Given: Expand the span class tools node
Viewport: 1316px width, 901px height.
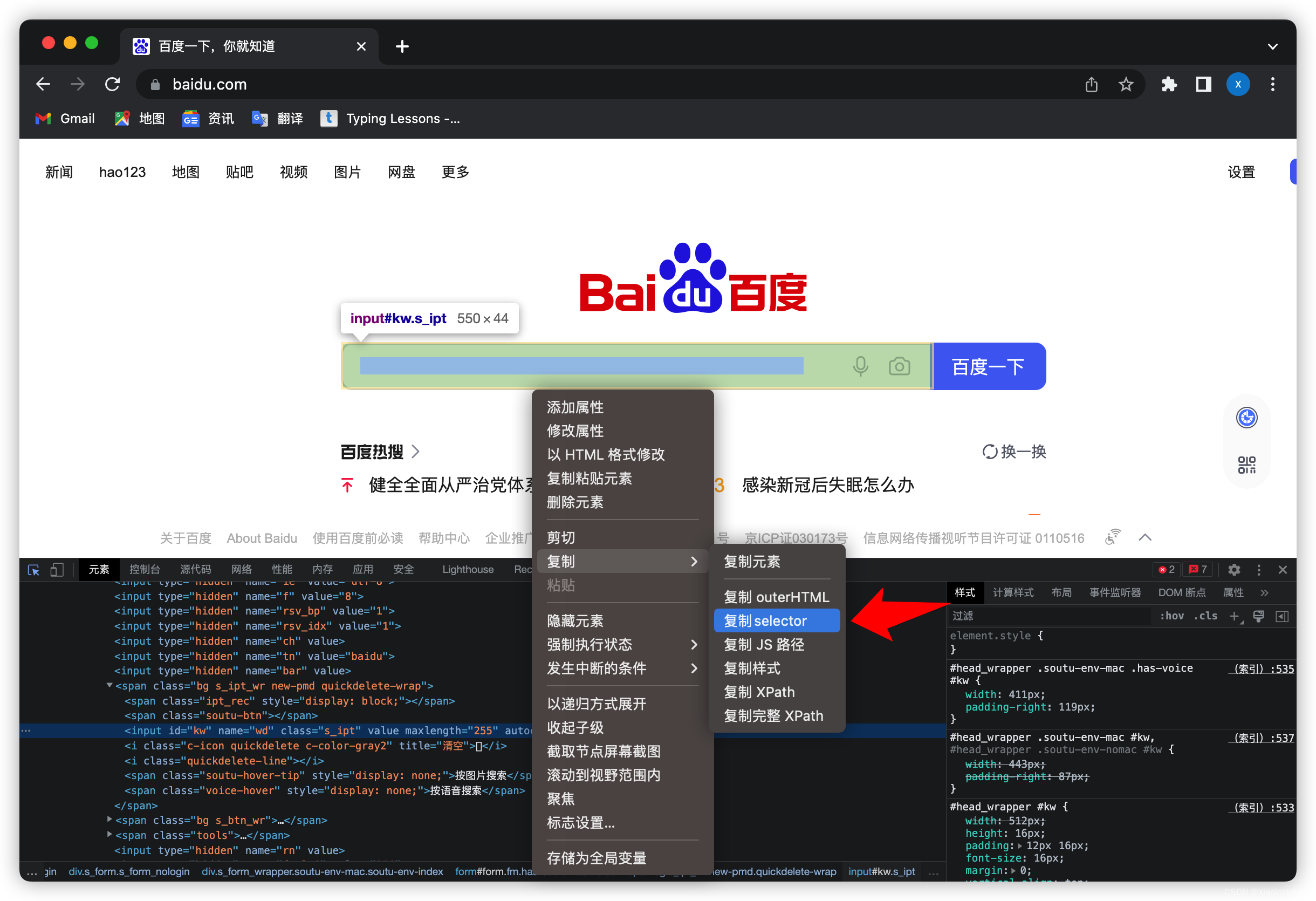Looking at the screenshot, I should (x=109, y=835).
